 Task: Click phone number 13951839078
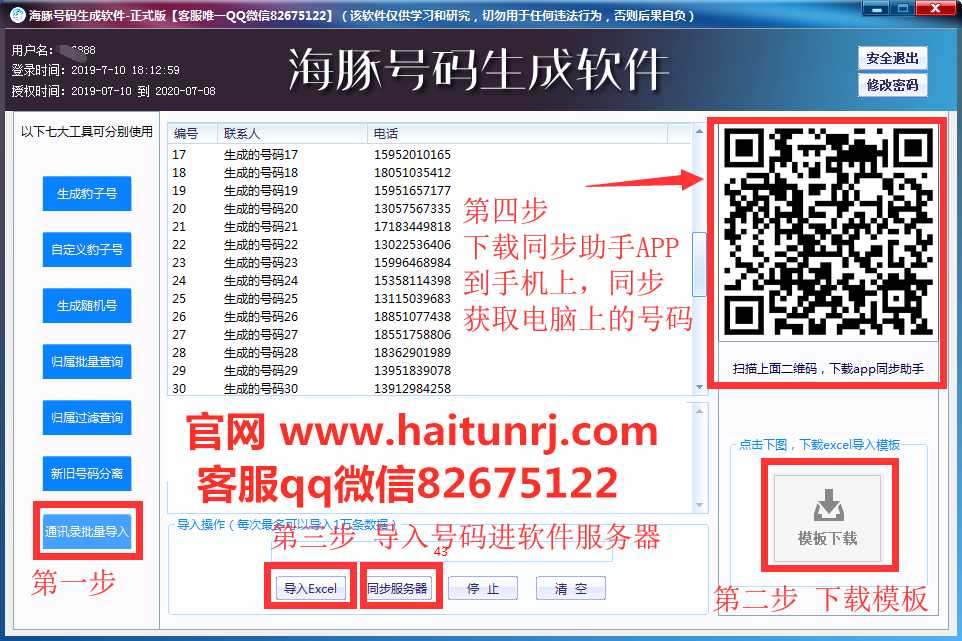coord(412,370)
